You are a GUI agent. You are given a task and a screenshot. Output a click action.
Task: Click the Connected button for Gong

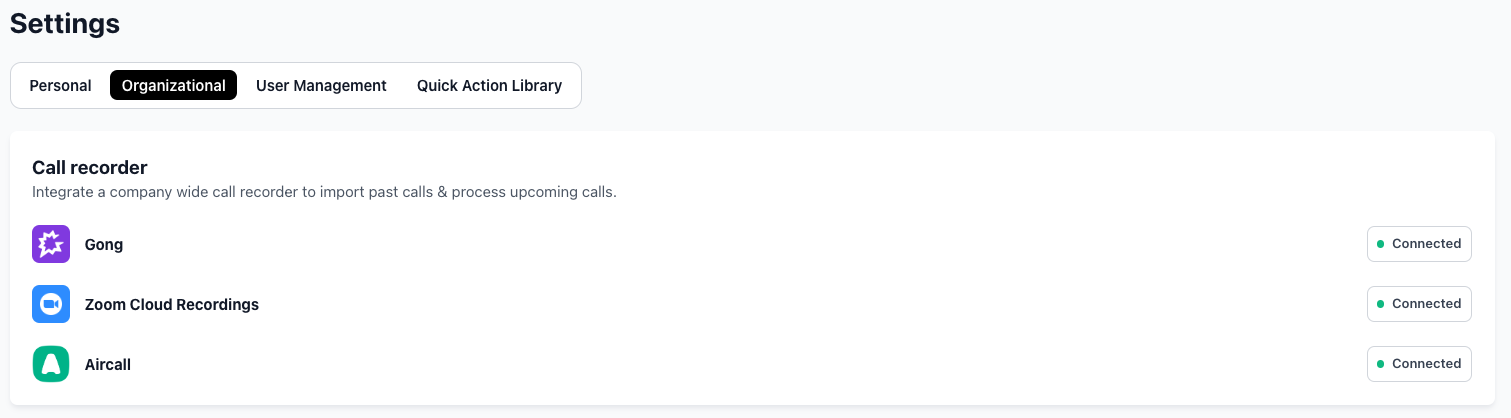click(1419, 244)
